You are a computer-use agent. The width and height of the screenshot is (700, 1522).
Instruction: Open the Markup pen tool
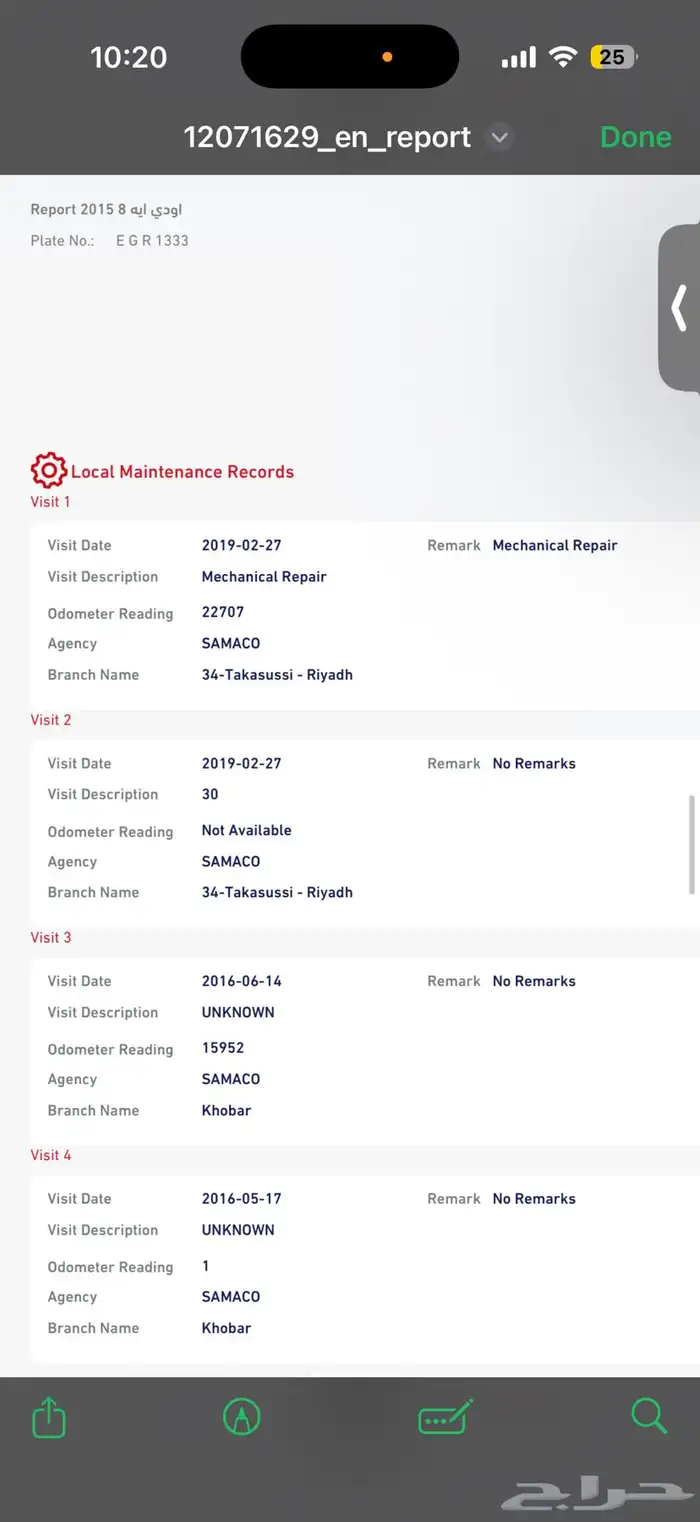[x=241, y=1417]
